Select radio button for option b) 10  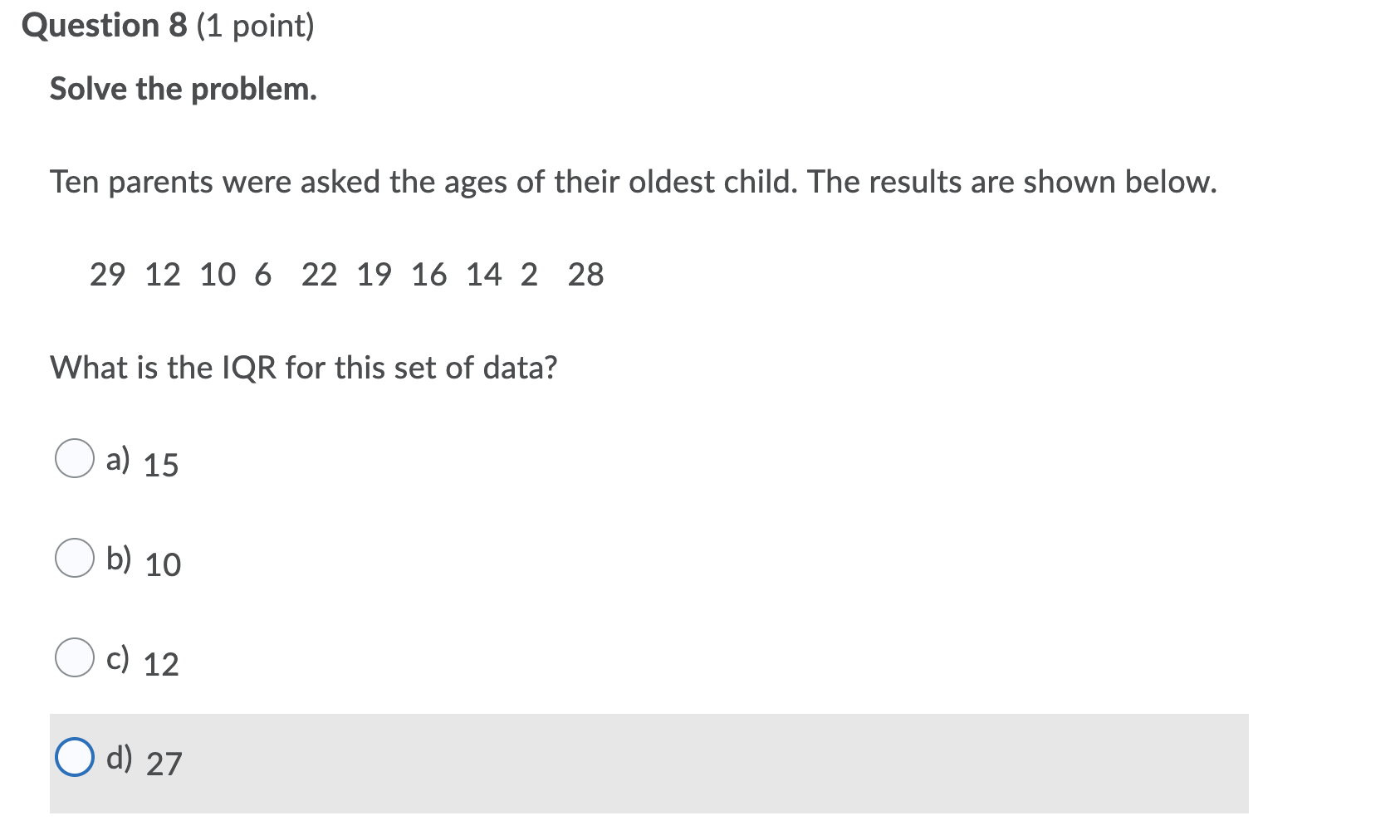(74, 556)
